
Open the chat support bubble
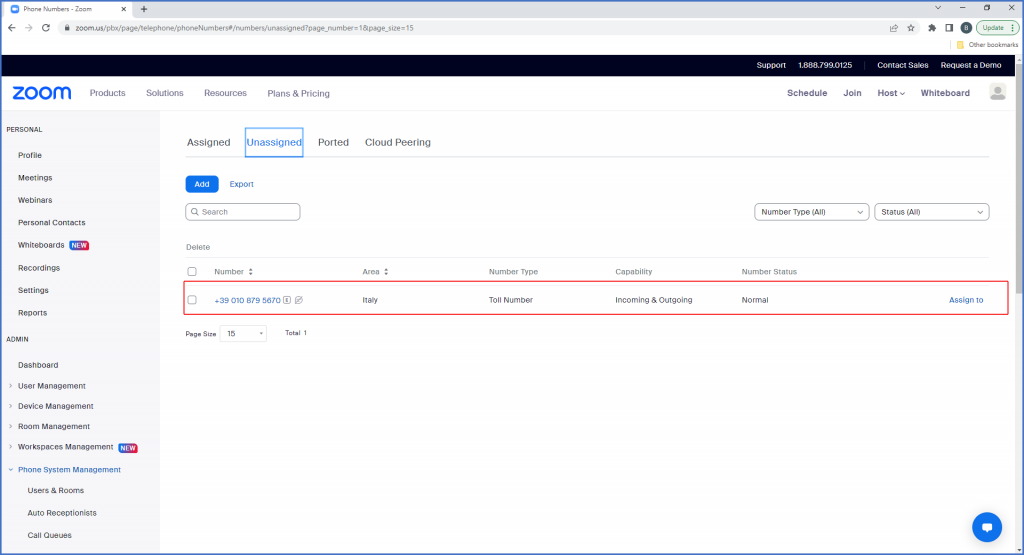pyautogui.click(x=986, y=526)
